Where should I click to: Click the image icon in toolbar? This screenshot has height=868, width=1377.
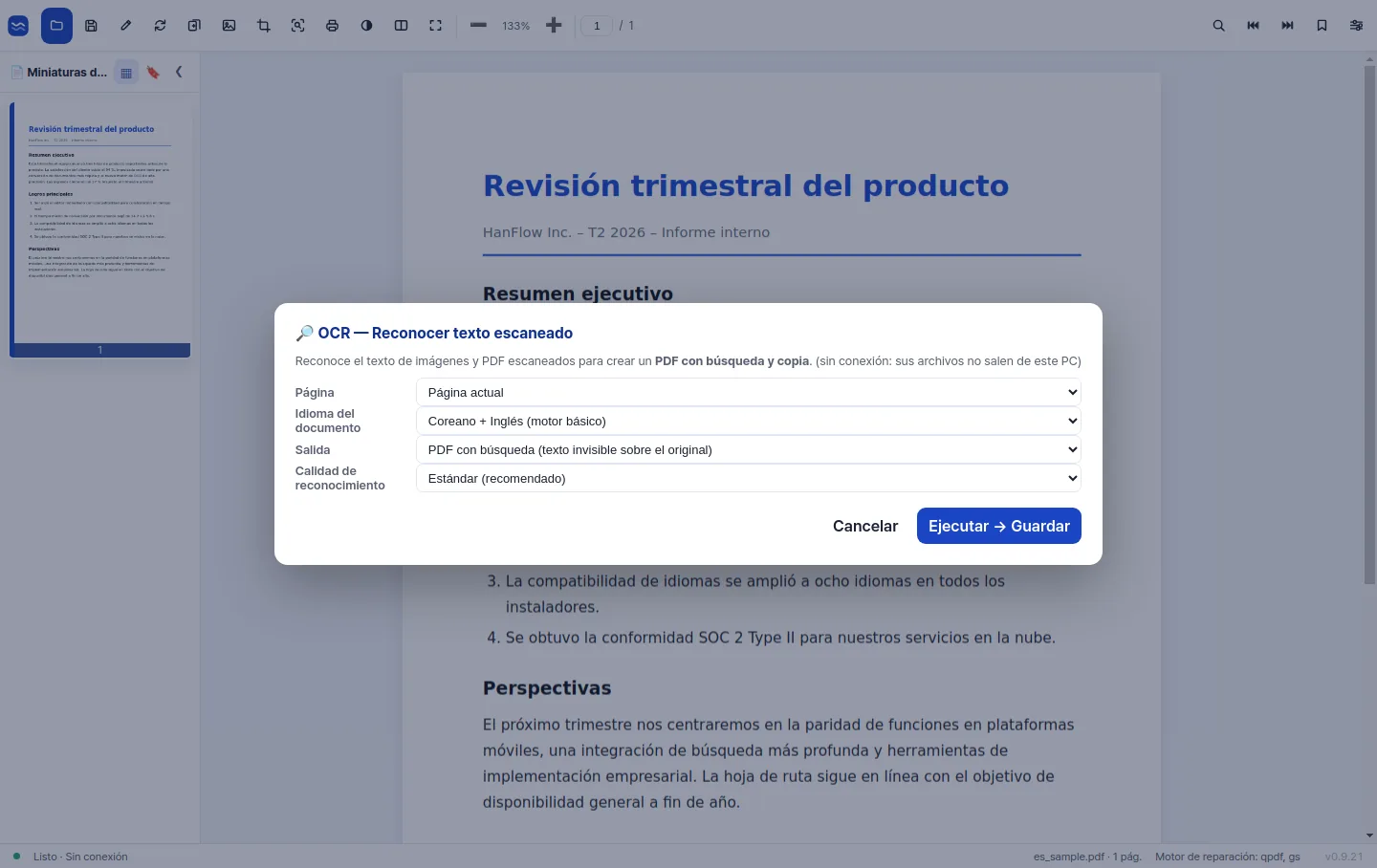tap(229, 26)
